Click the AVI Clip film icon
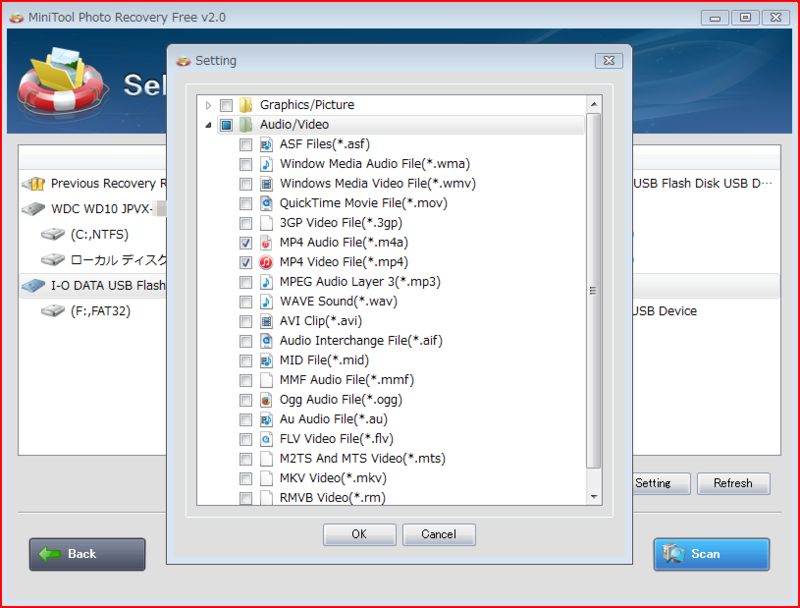The image size is (800, 608). pos(266,321)
